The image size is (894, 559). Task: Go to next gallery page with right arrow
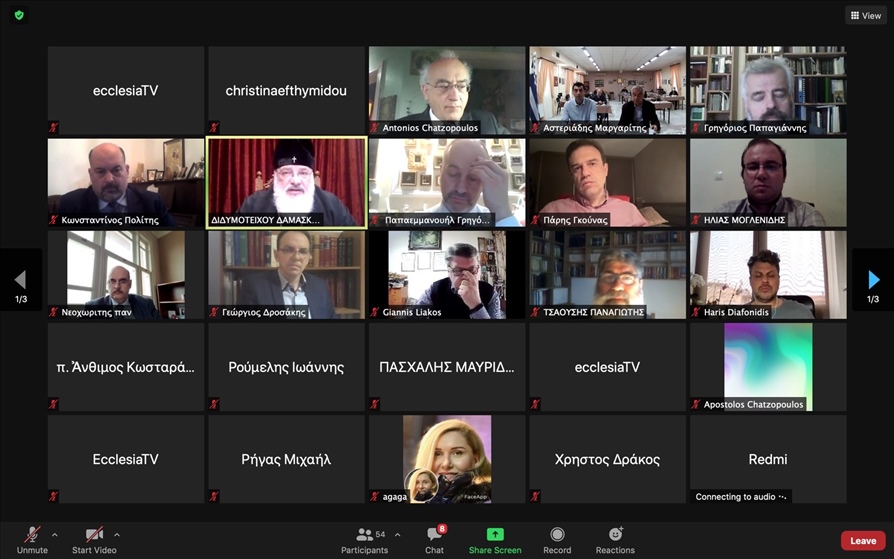pyautogui.click(x=873, y=280)
